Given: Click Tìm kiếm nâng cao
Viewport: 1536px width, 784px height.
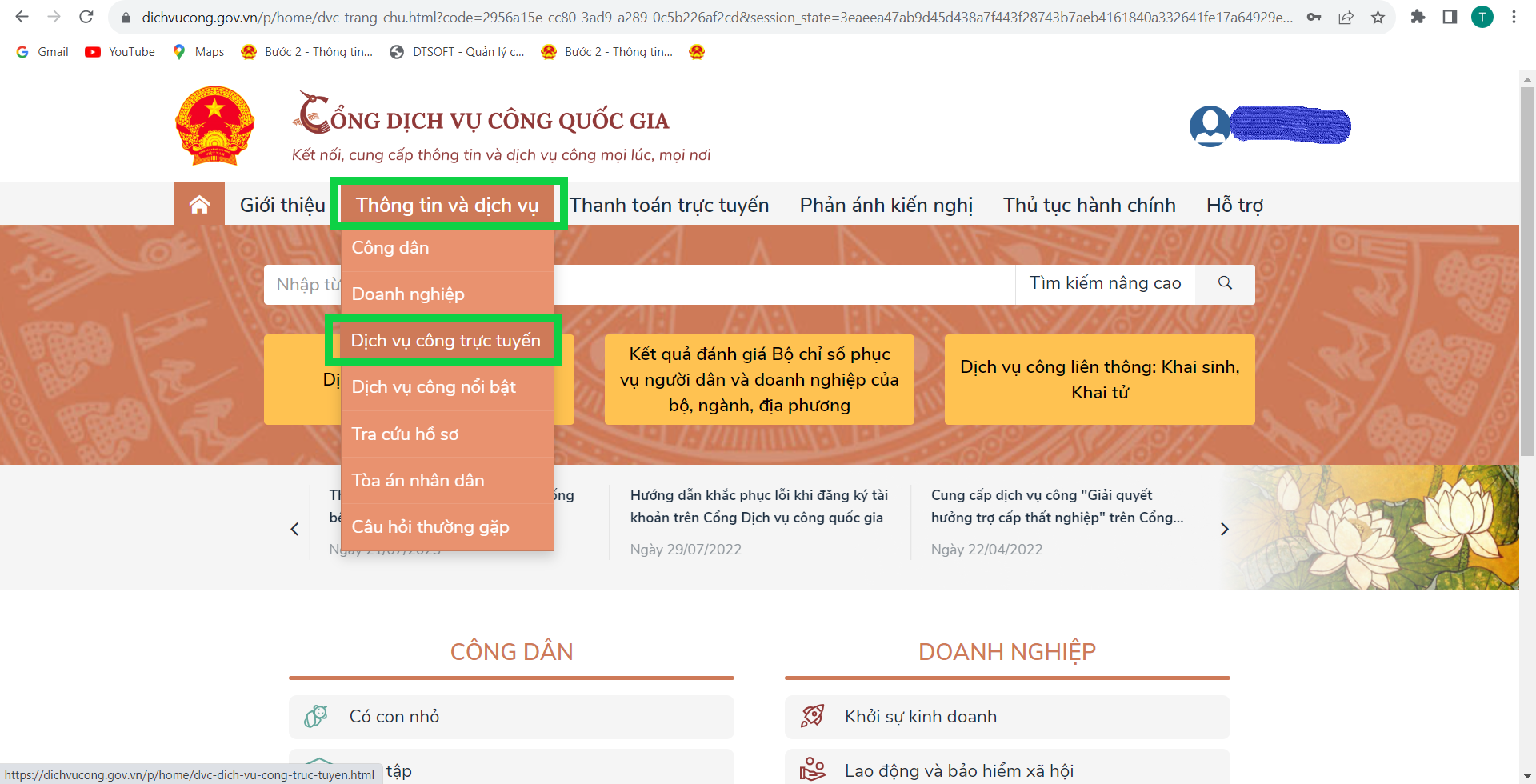Looking at the screenshot, I should click(1105, 283).
